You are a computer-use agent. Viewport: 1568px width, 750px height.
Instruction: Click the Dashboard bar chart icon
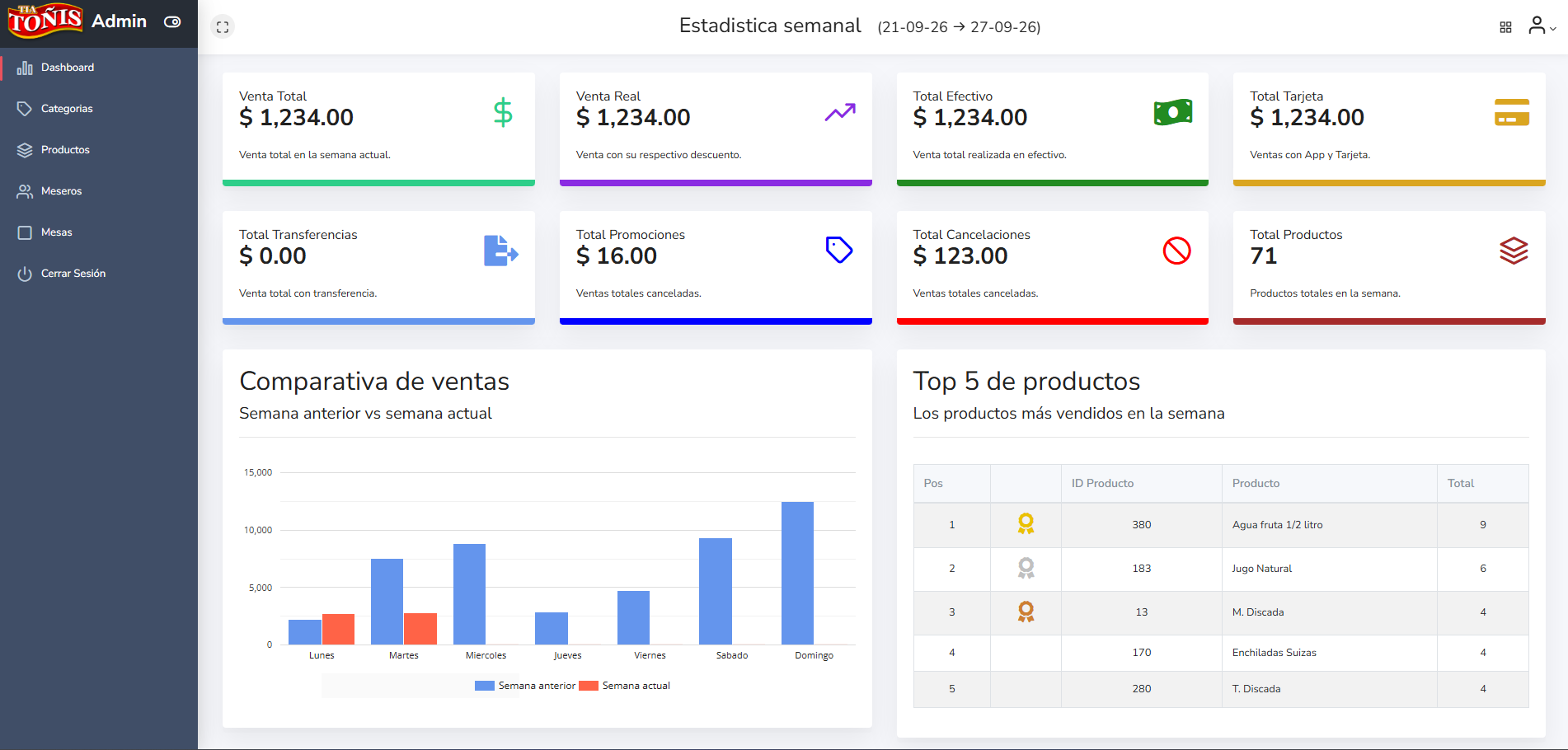coord(25,68)
